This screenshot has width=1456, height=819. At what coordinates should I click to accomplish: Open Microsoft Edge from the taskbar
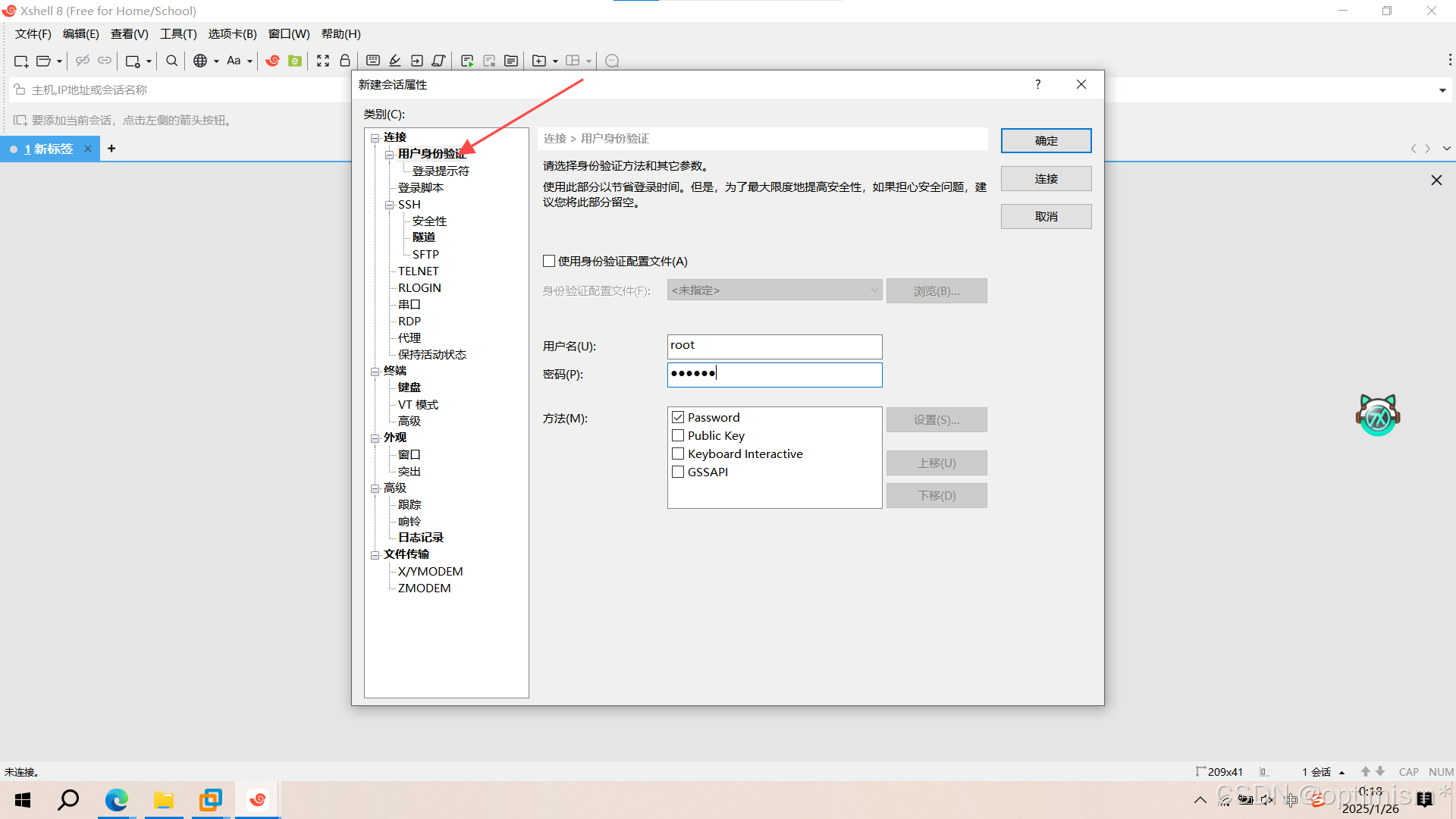pos(116,800)
